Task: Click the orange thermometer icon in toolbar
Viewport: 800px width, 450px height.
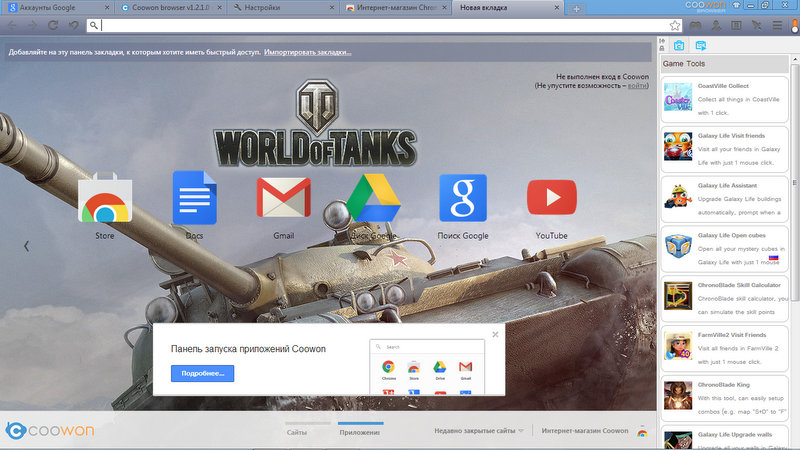Action: (795, 25)
